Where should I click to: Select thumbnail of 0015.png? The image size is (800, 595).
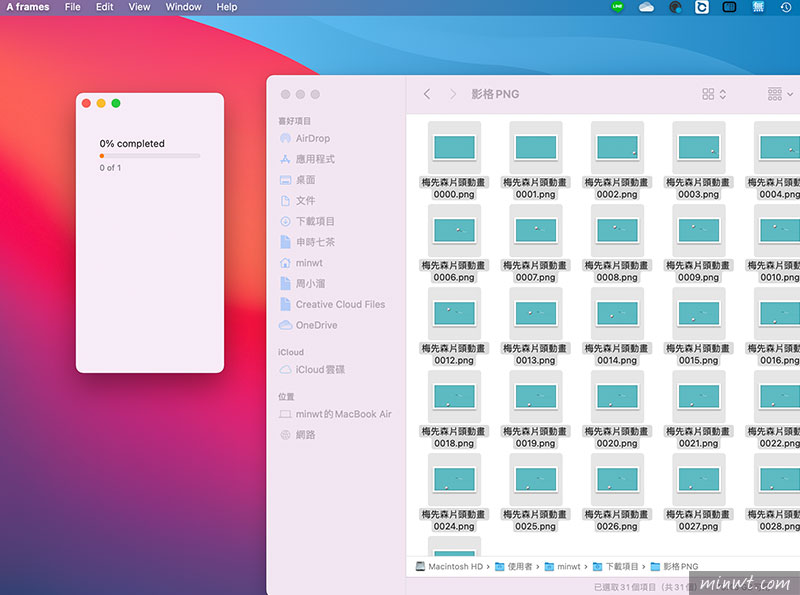(x=699, y=313)
